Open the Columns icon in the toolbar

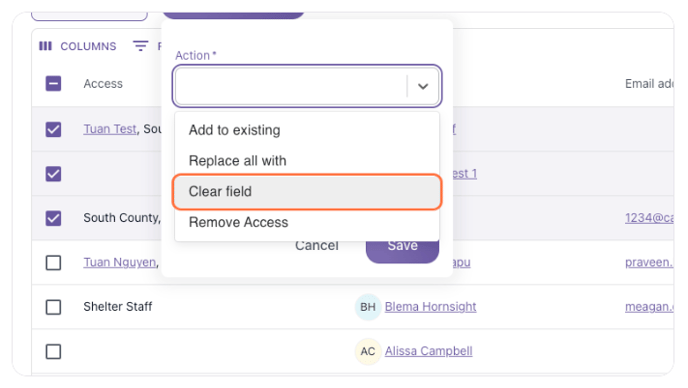click(x=46, y=46)
